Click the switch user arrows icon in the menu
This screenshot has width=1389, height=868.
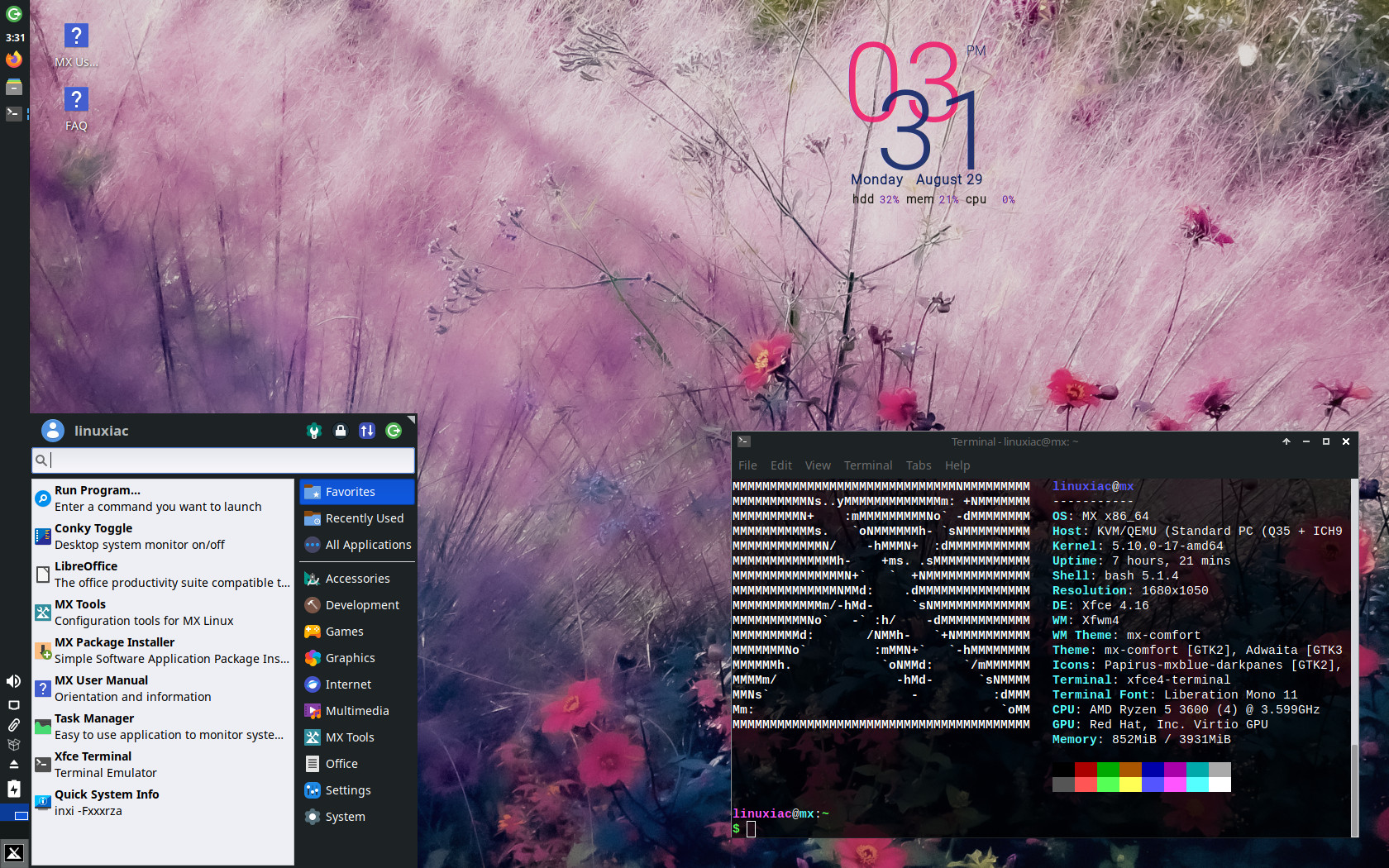click(367, 431)
